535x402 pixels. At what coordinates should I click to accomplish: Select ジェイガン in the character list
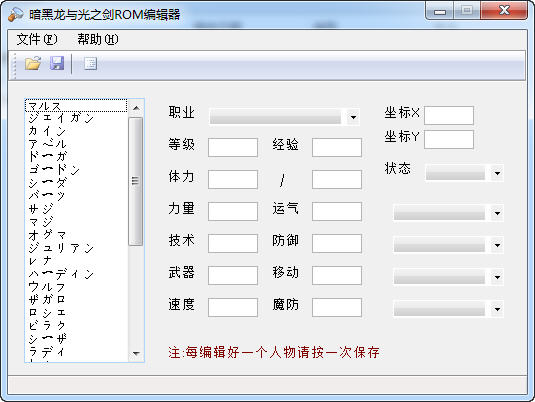(x=76, y=118)
